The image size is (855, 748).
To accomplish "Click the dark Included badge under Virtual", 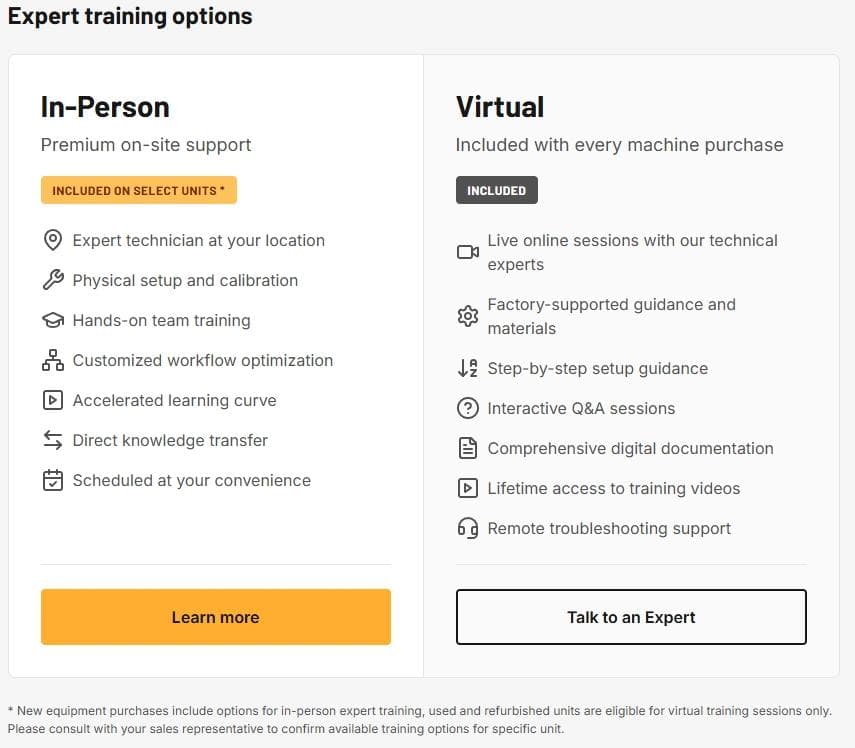I will (496, 191).
